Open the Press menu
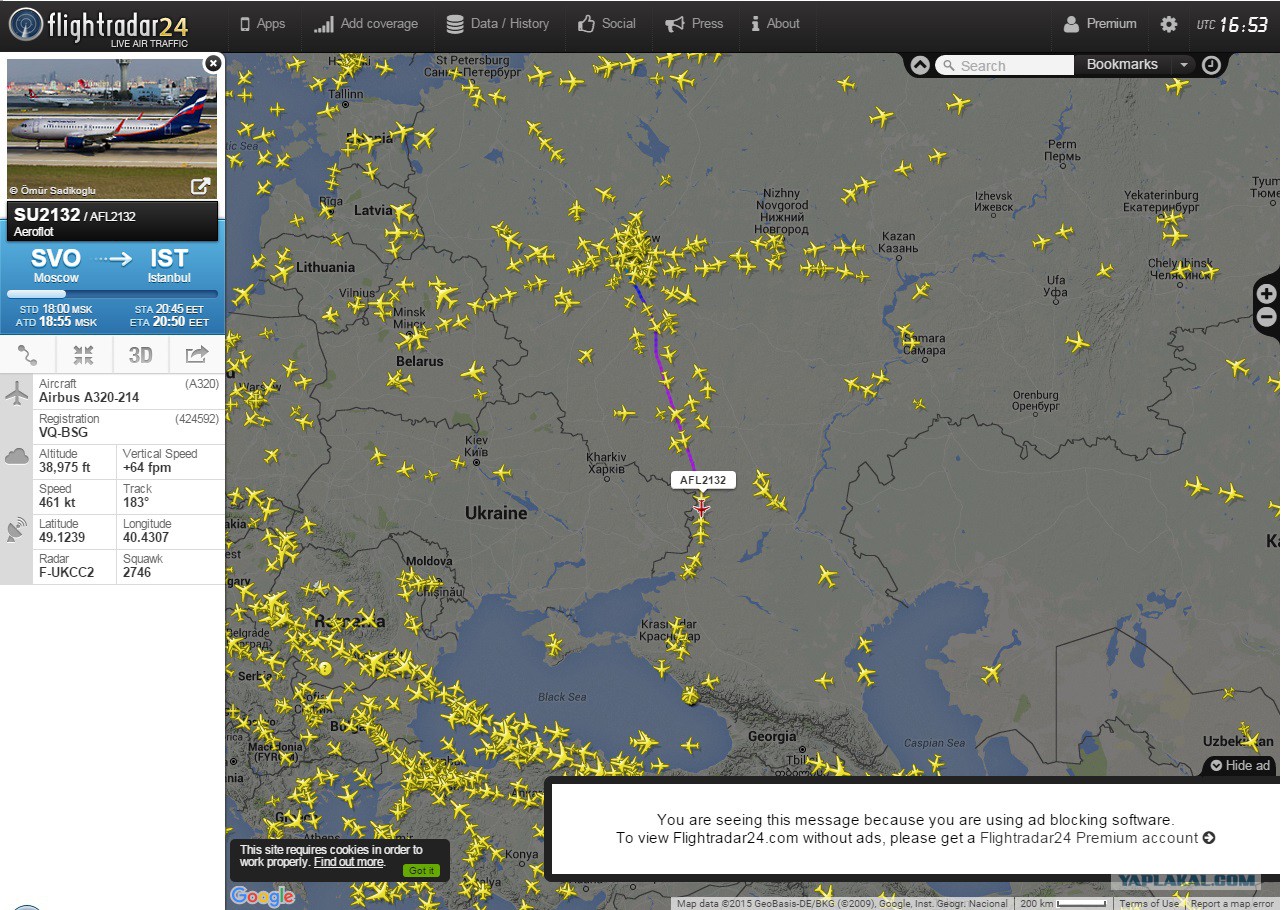 (694, 24)
